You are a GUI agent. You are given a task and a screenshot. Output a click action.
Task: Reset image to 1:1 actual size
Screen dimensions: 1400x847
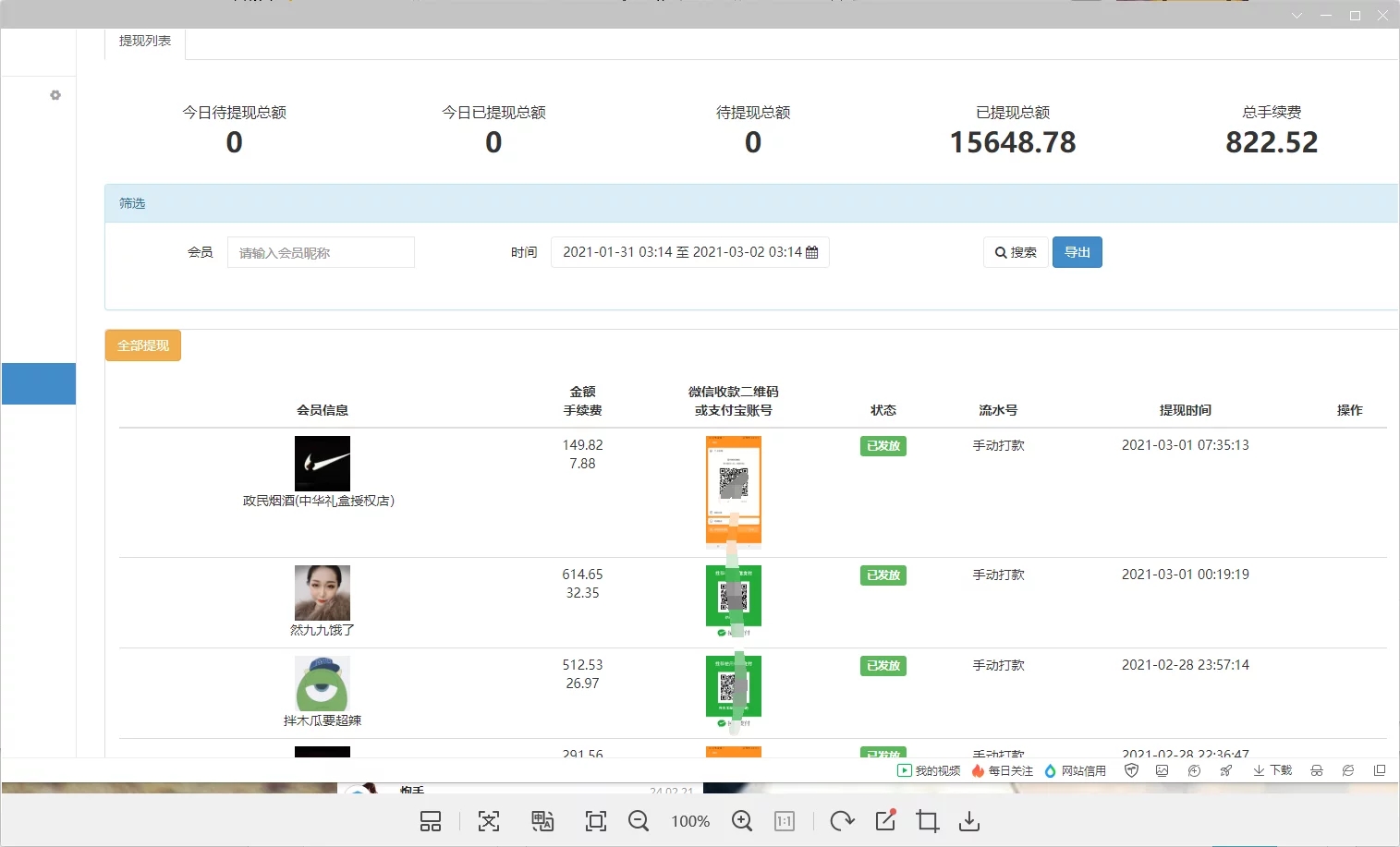tap(785, 821)
